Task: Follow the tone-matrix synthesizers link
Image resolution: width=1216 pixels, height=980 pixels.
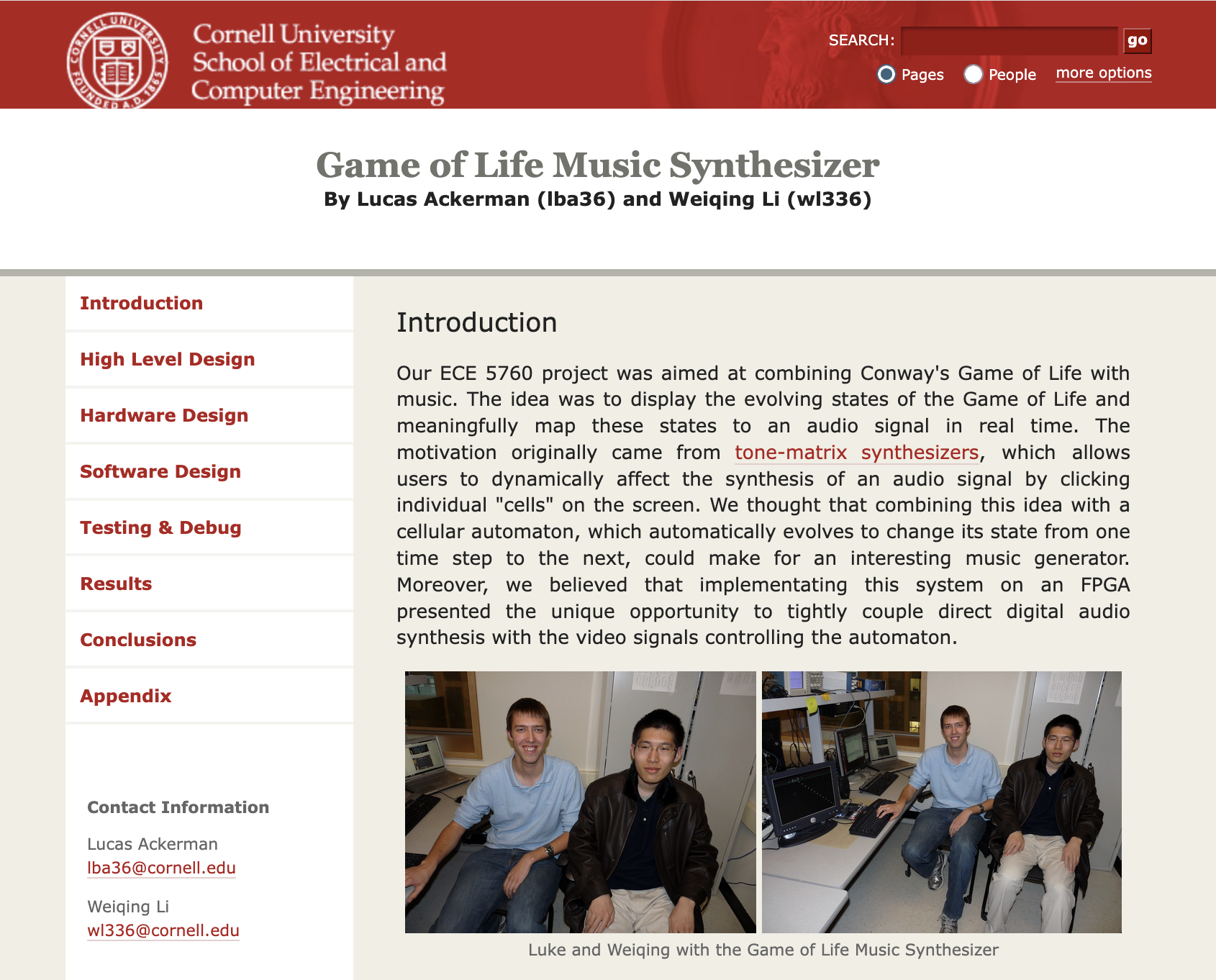Action: pos(856,453)
